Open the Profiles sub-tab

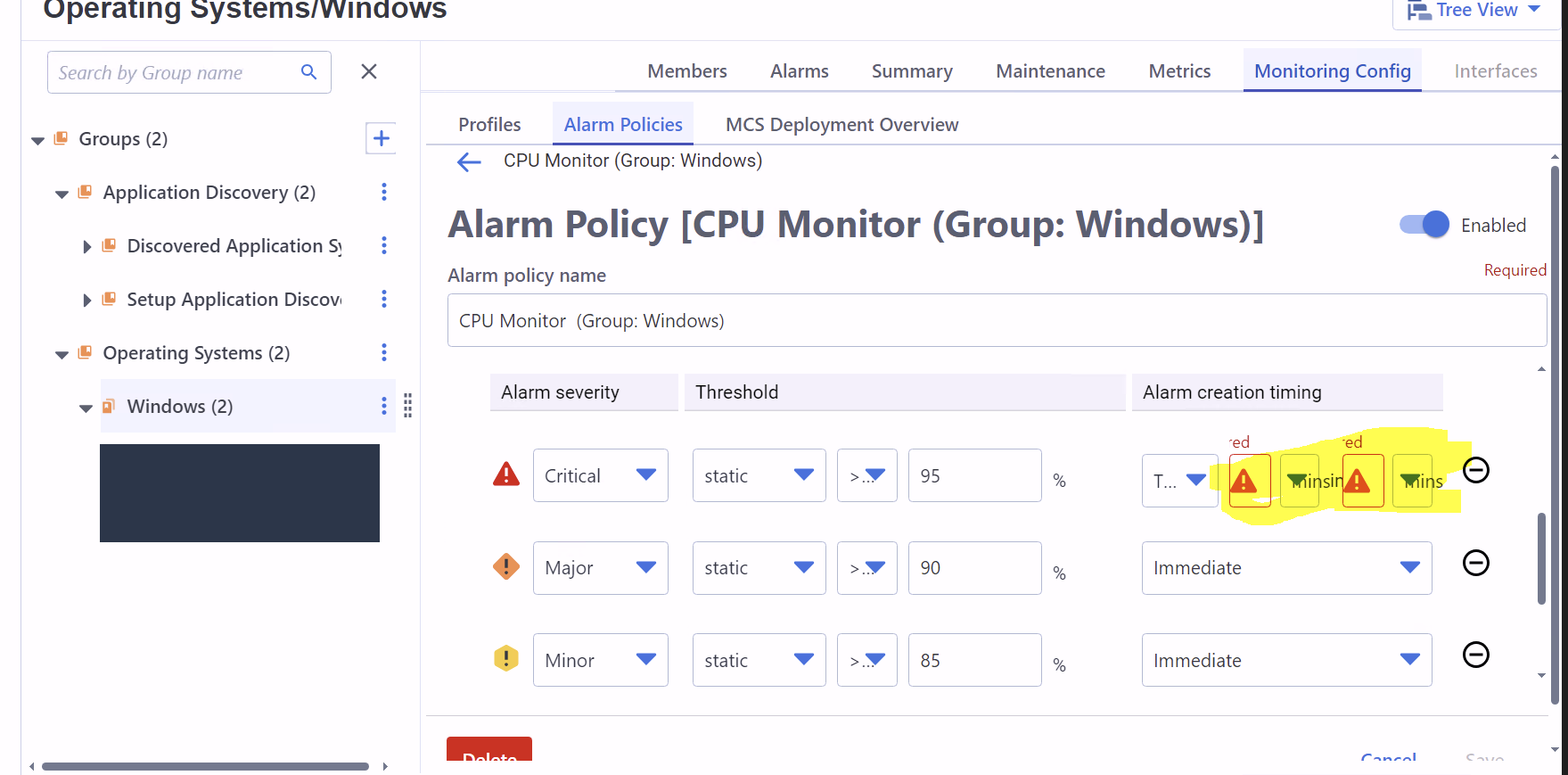click(489, 125)
